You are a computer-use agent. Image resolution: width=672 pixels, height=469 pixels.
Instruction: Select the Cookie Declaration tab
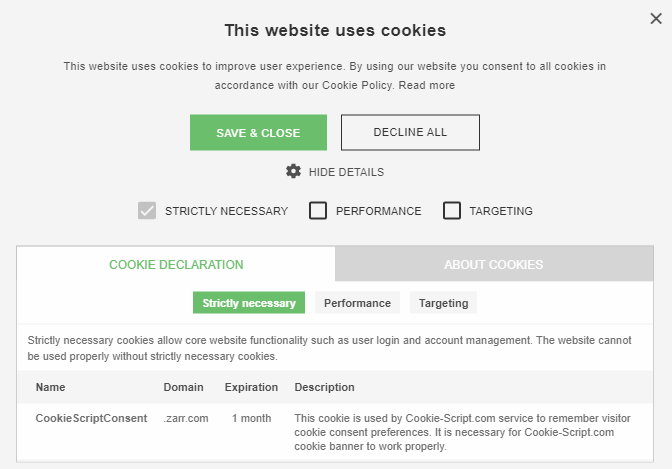176,264
